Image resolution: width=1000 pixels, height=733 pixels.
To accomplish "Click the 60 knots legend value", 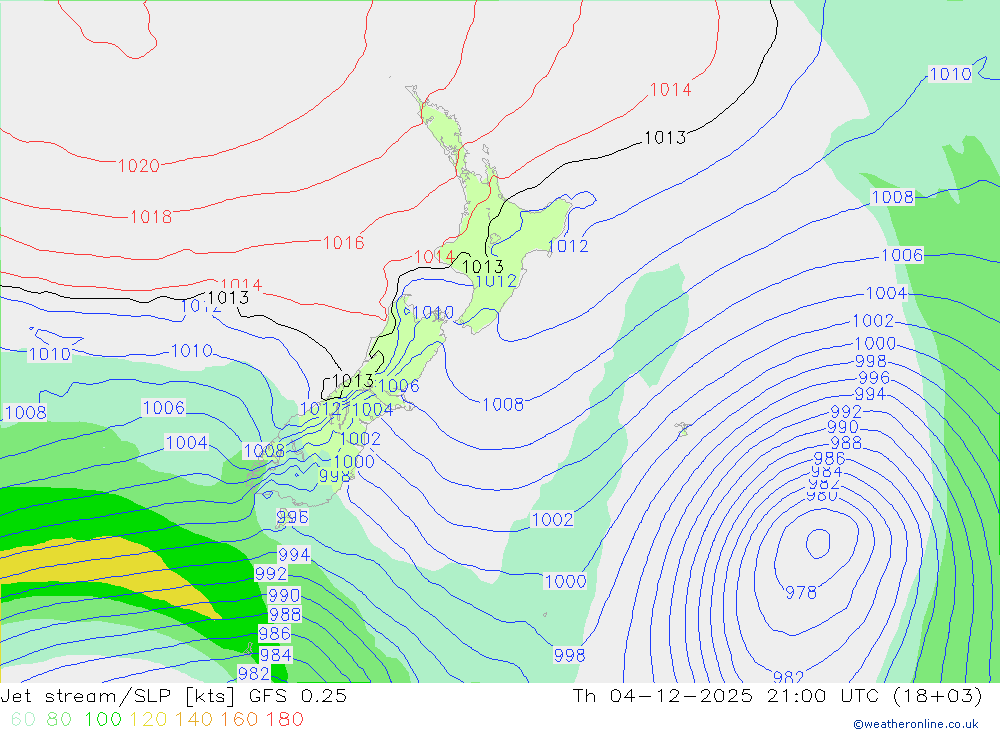I will tap(24, 719).
